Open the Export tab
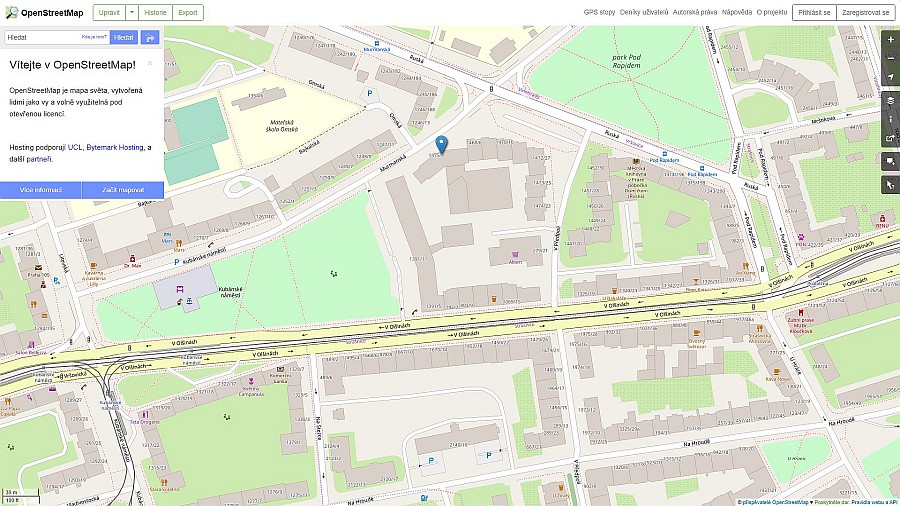The height and width of the screenshot is (506, 900). pos(188,13)
